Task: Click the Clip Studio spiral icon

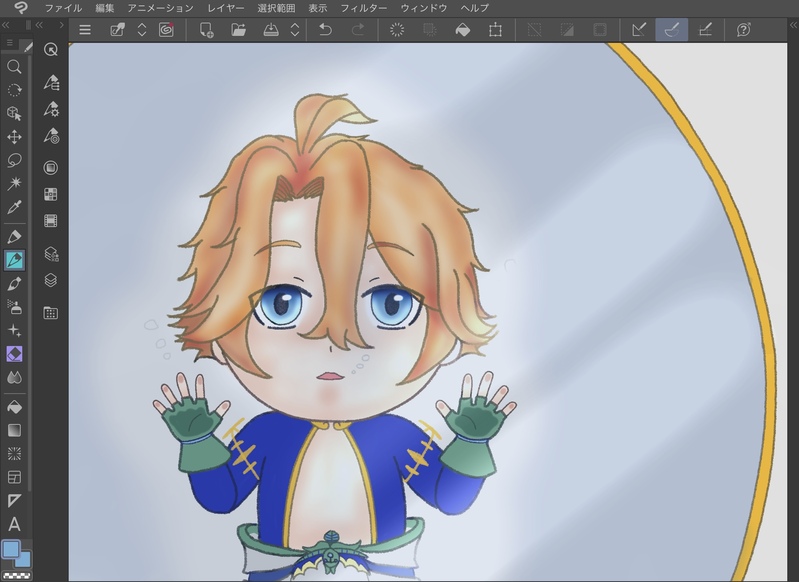Action: tap(166, 30)
